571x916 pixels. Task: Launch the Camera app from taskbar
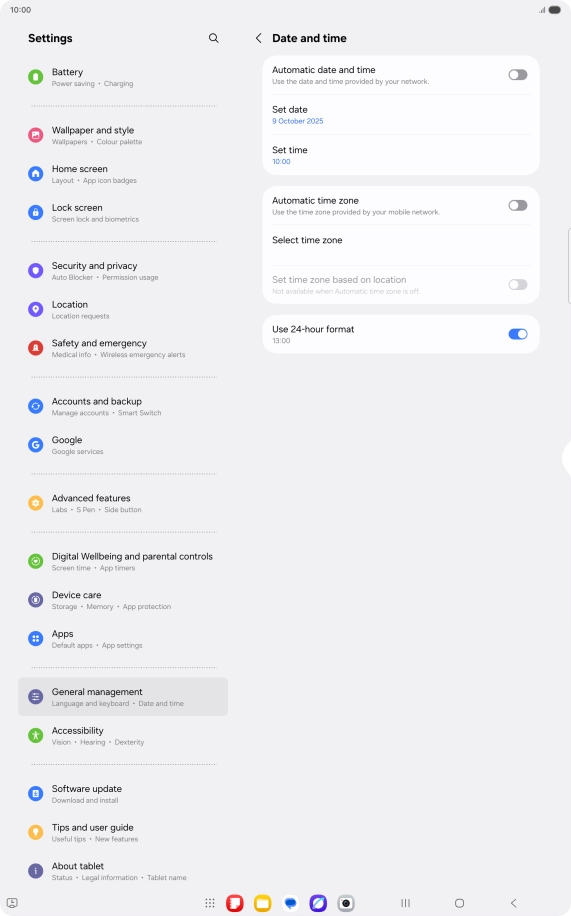[x=346, y=903]
